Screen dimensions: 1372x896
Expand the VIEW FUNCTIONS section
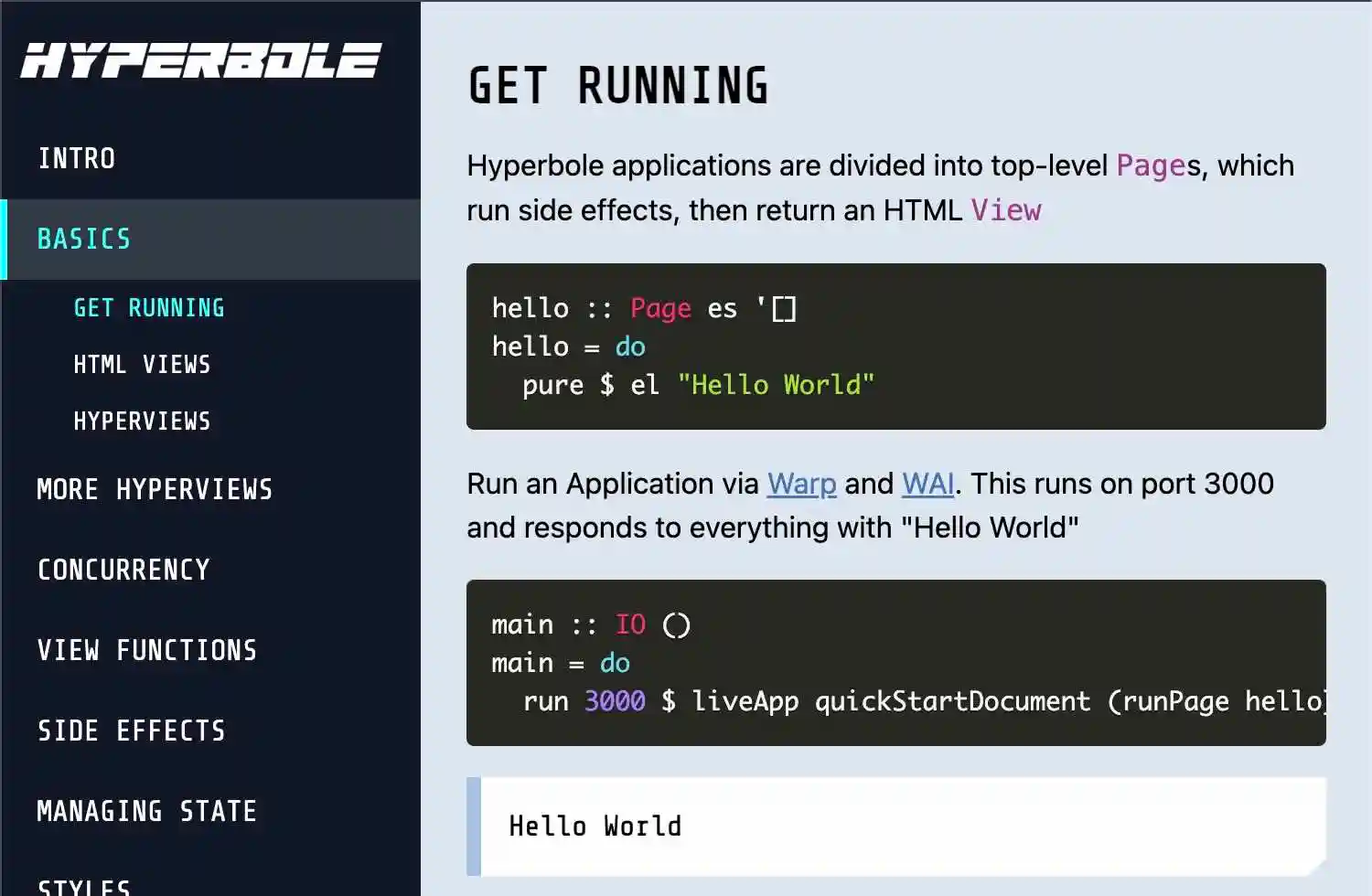click(x=146, y=650)
